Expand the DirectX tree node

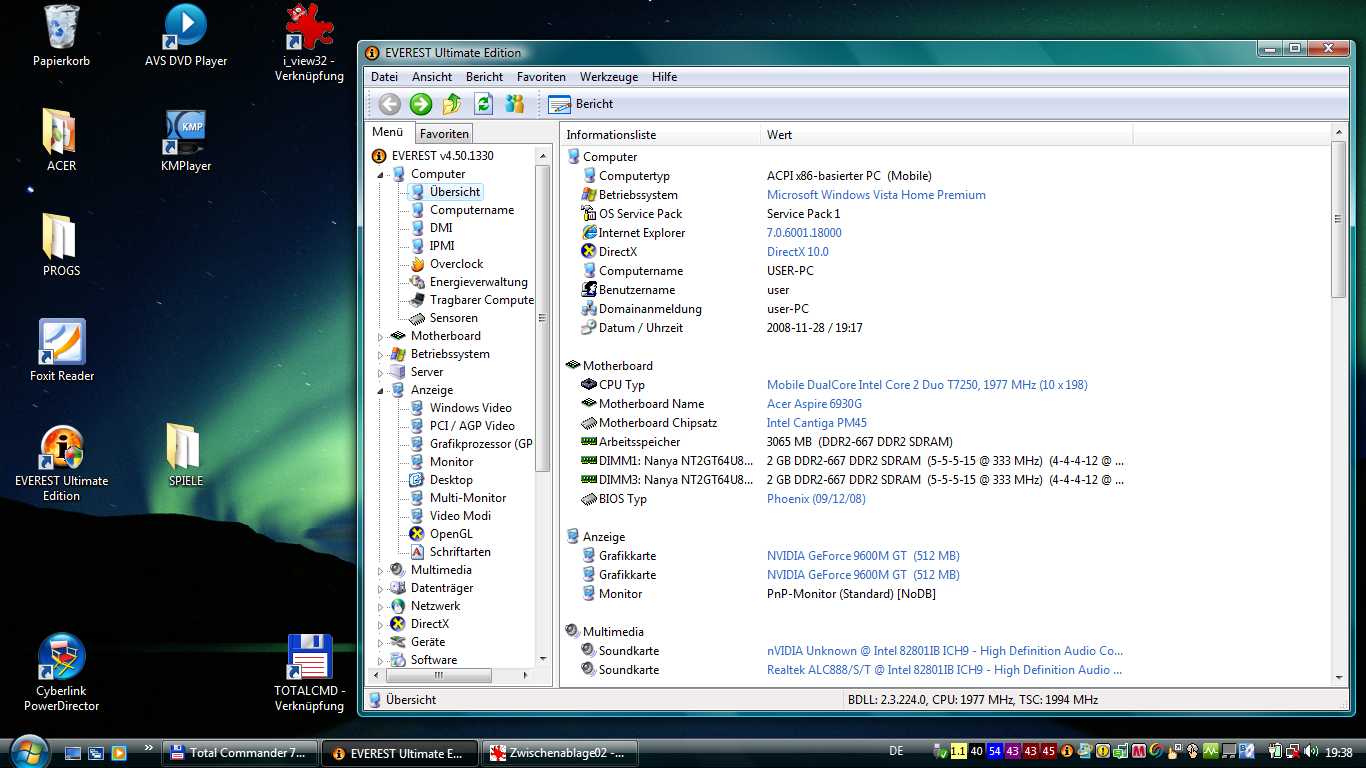[381, 624]
